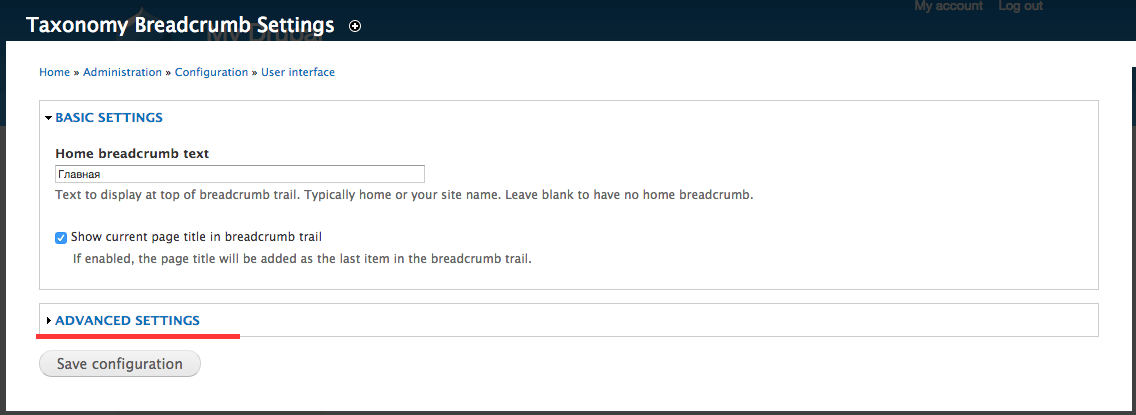Click the help text starting 'Text to display at top'
The image size is (1136, 415).
[405, 196]
